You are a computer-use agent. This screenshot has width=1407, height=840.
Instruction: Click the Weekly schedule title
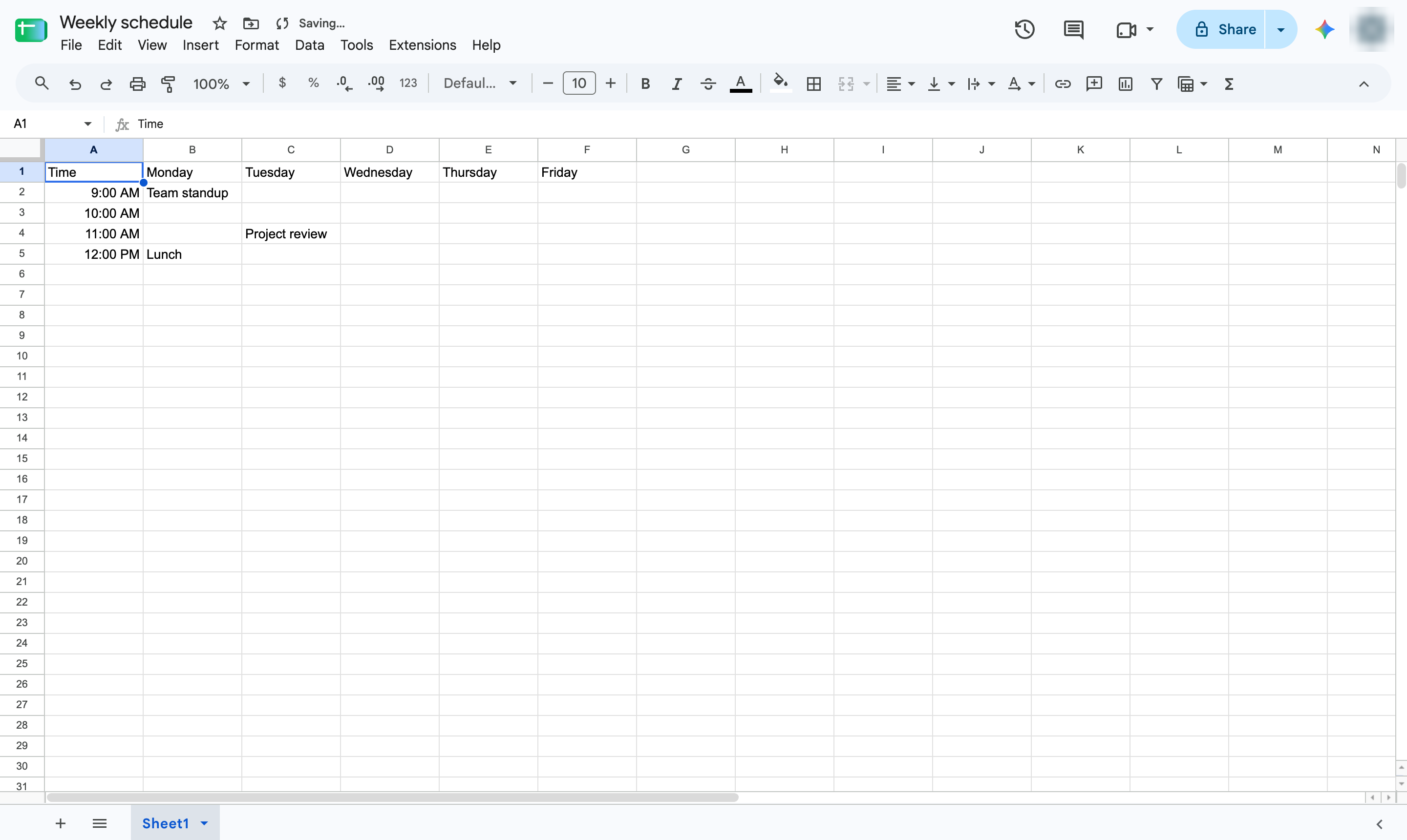[126, 22]
